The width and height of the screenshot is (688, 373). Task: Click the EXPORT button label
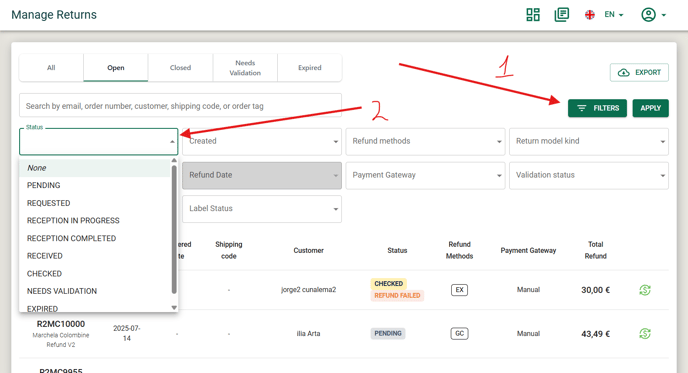pos(648,72)
